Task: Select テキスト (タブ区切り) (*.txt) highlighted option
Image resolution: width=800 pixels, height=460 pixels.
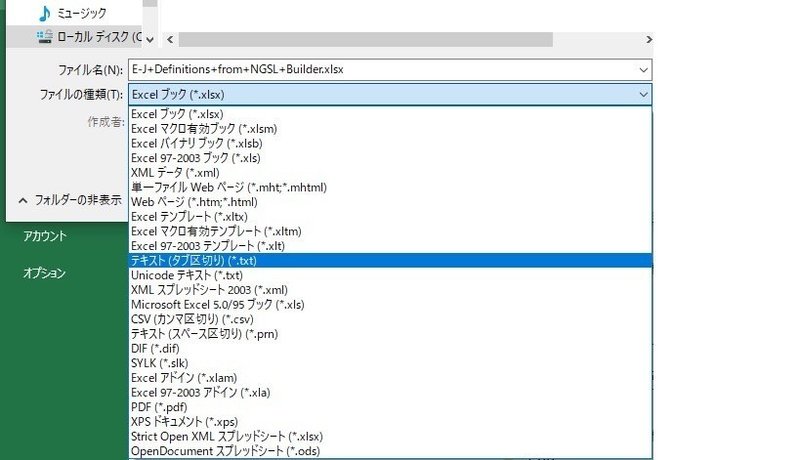Action: [390, 261]
